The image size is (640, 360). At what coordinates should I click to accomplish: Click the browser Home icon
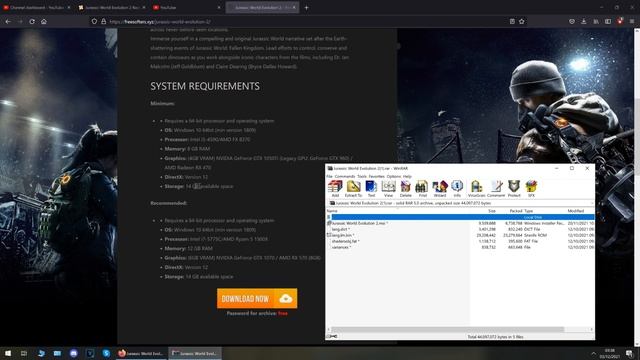pyautogui.click(x=44, y=21)
